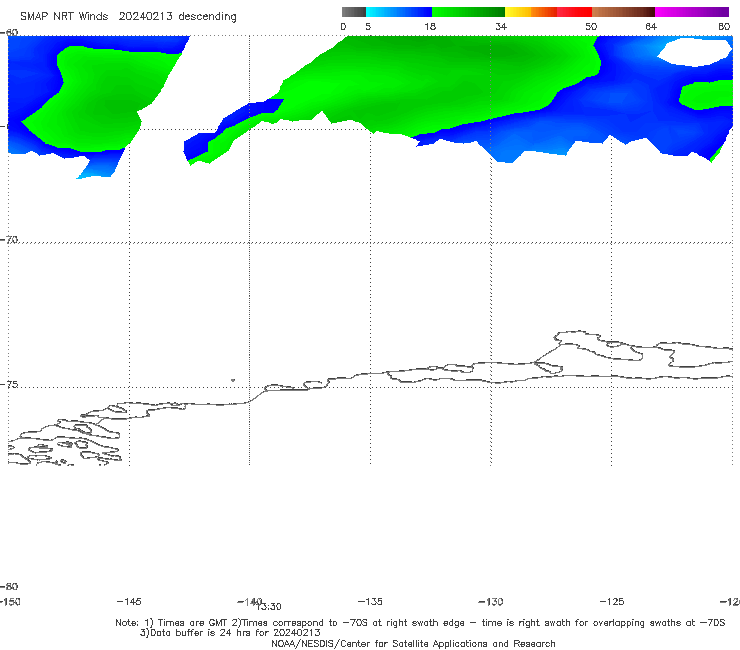Click the gray segment of the color bar

(x=353, y=12)
